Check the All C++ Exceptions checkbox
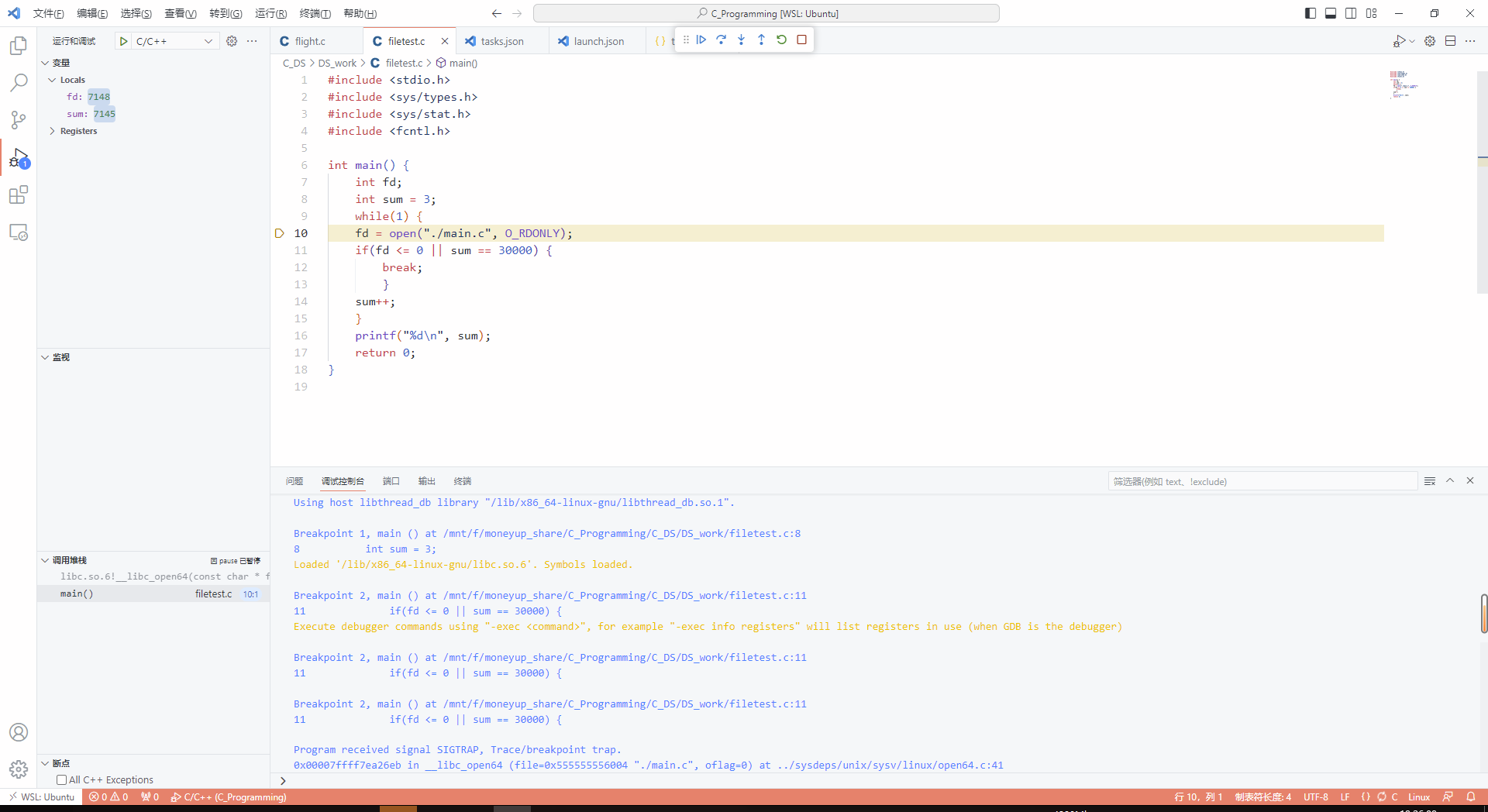Screen dimensions: 1488x812 (60, 779)
